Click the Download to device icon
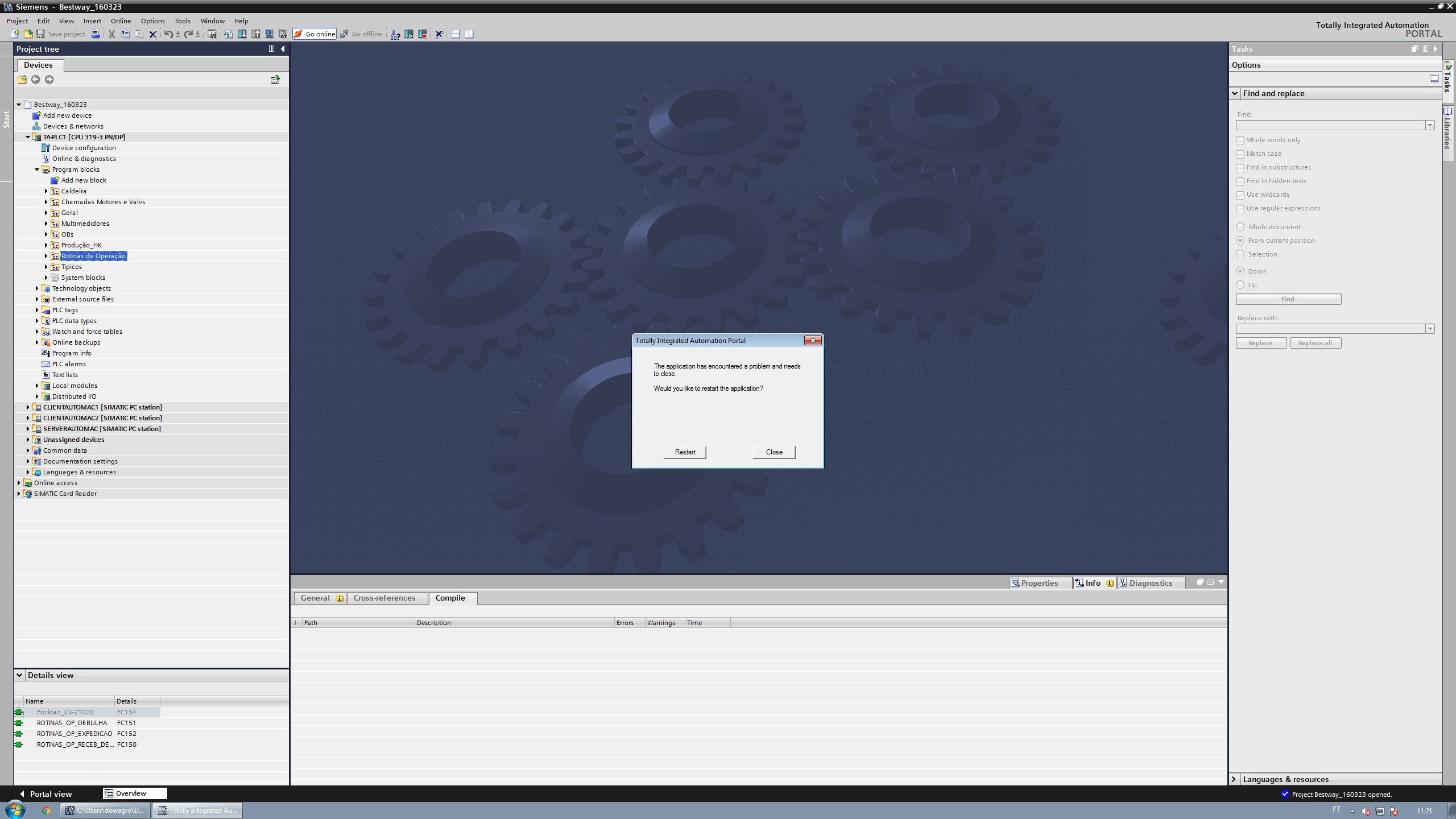Viewport: 1456px width, 819px height. pyautogui.click(x=242, y=34)
